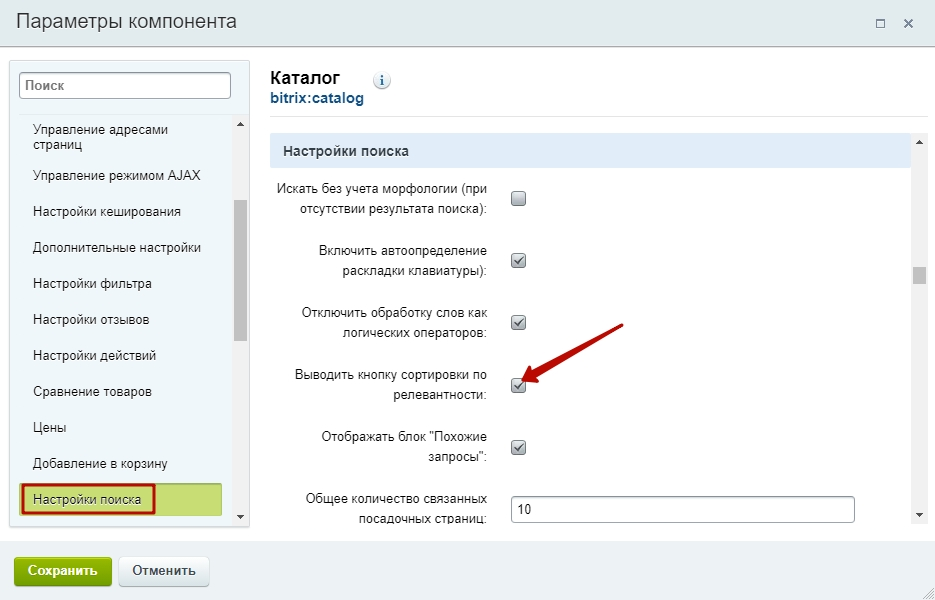Open 'Настройки фильтра' section
The width and height of the screenshot is (935, 600).
click(92, 284)
